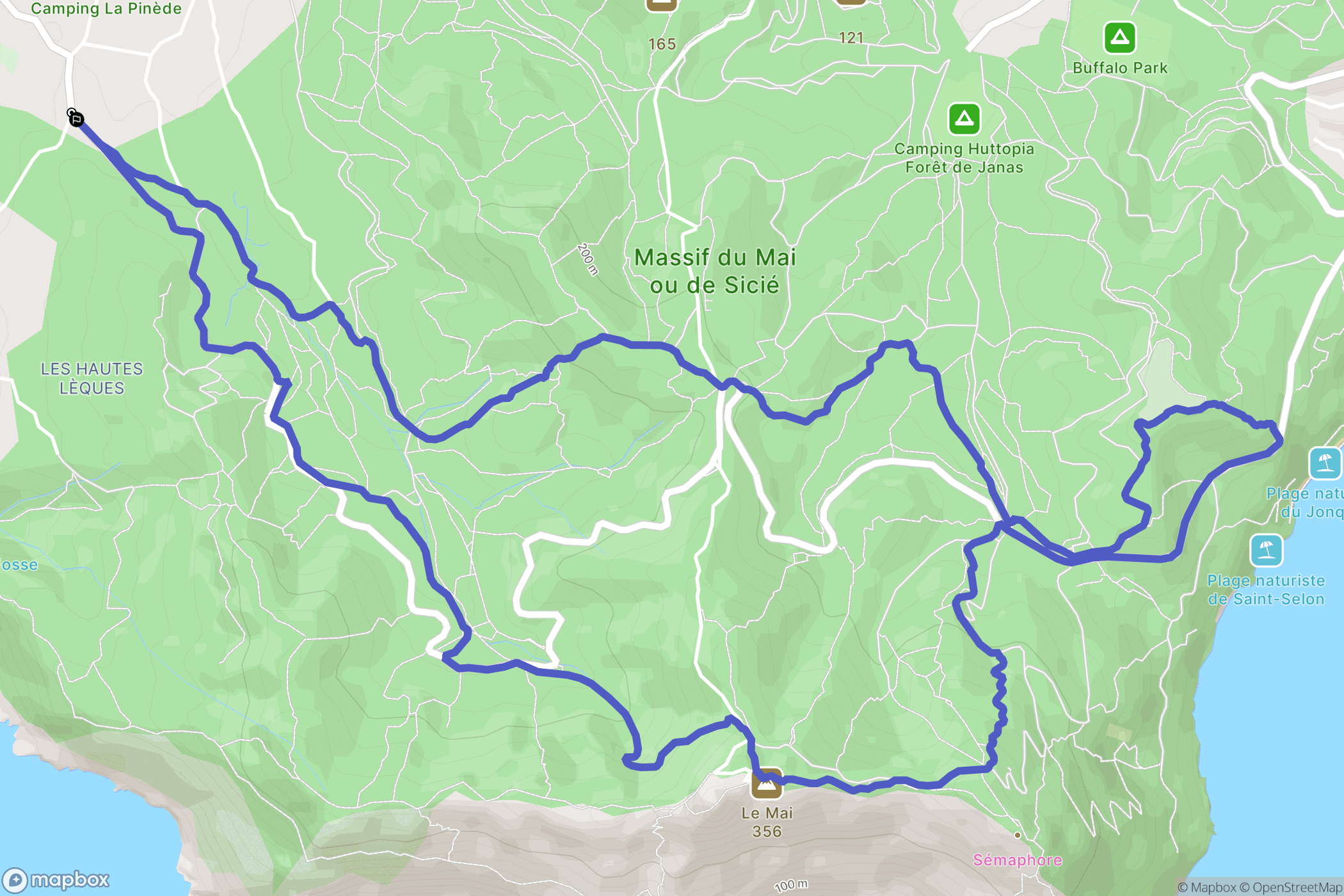Click the Buffalo Park campsite icon

1119,38
